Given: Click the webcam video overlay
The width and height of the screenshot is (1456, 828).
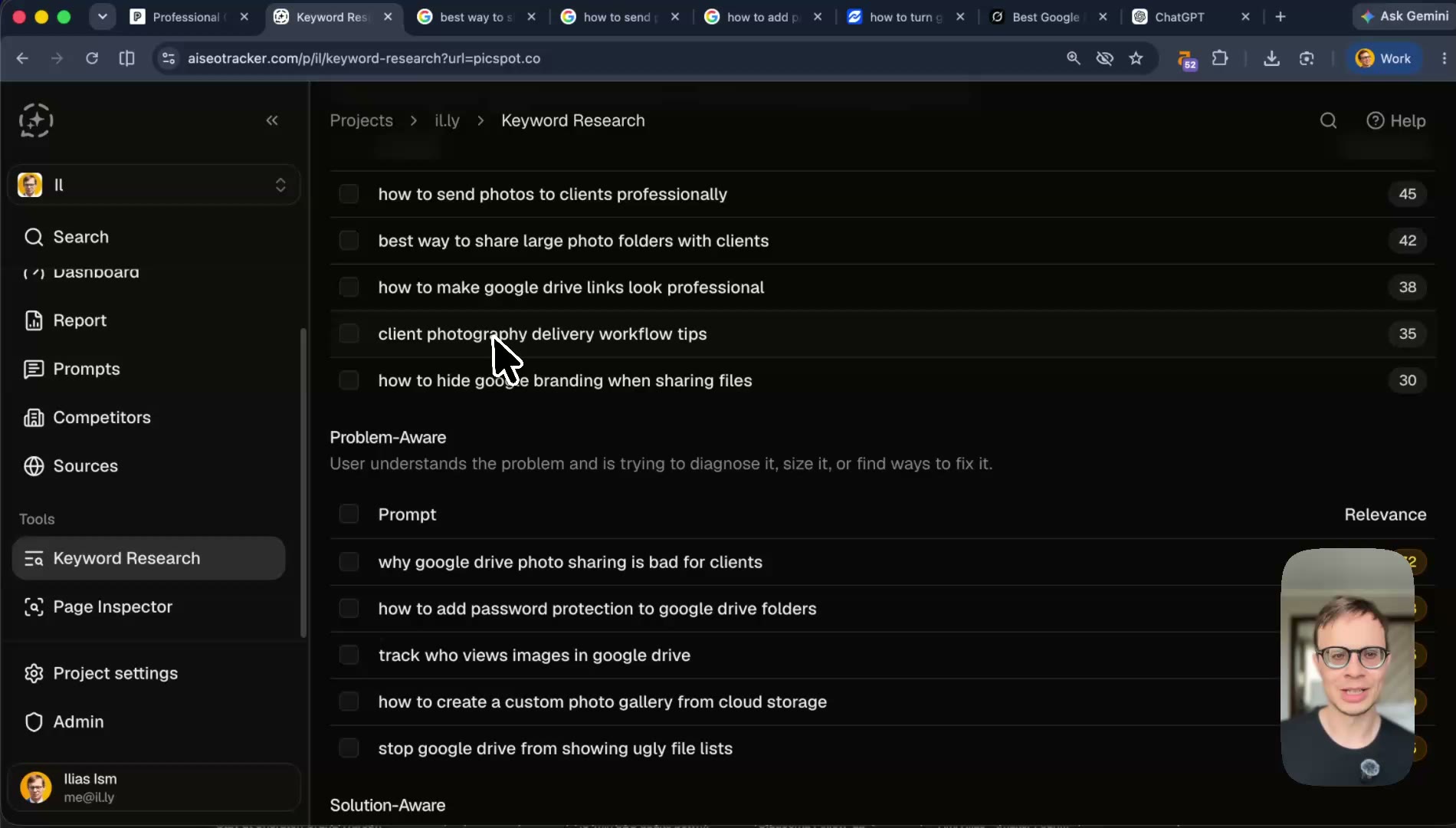Looking at the screenshot, I should pos(1347,666).
